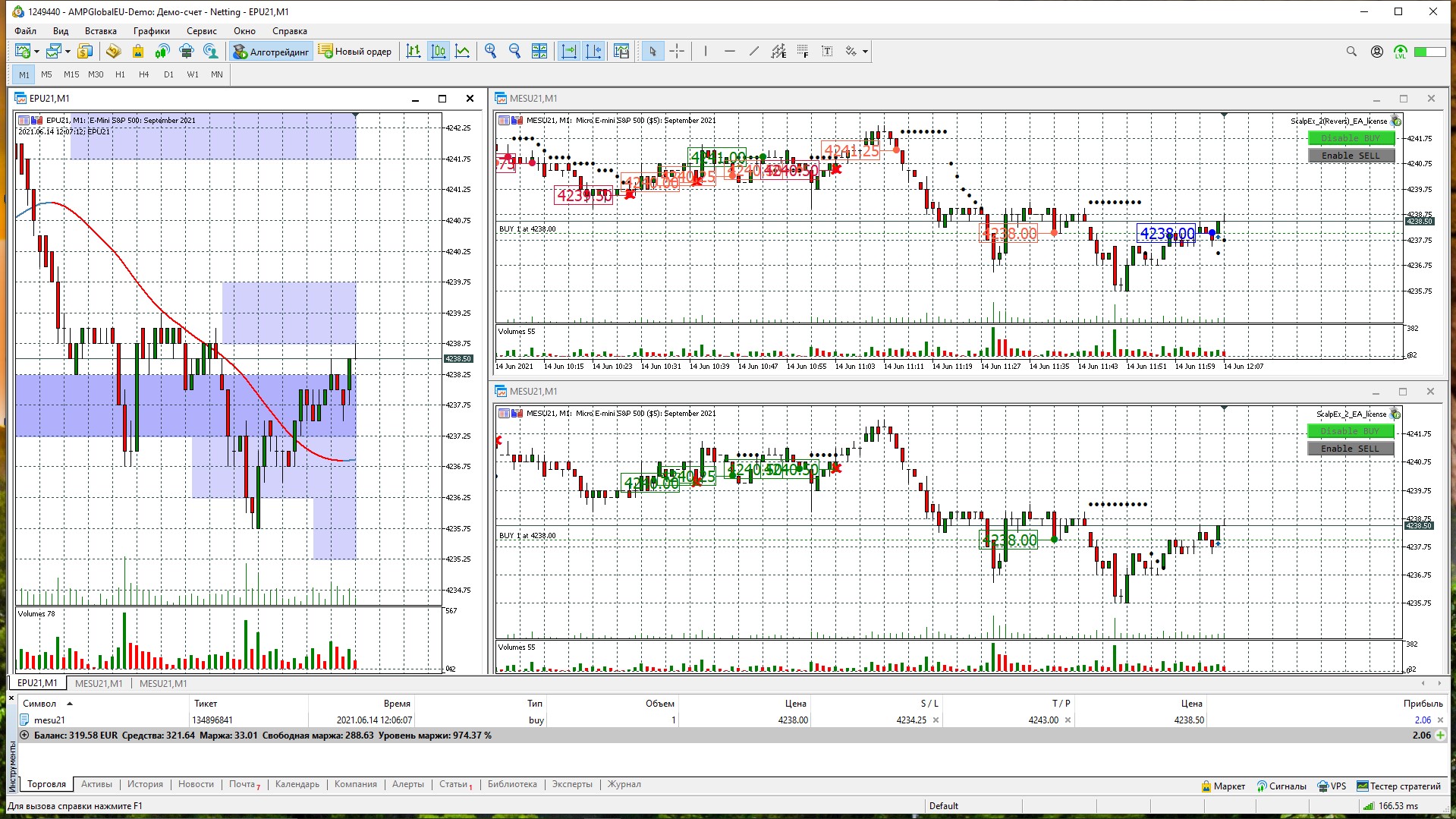
Task: Expand the graphic objects dropdown arrow
Action: 865,52
